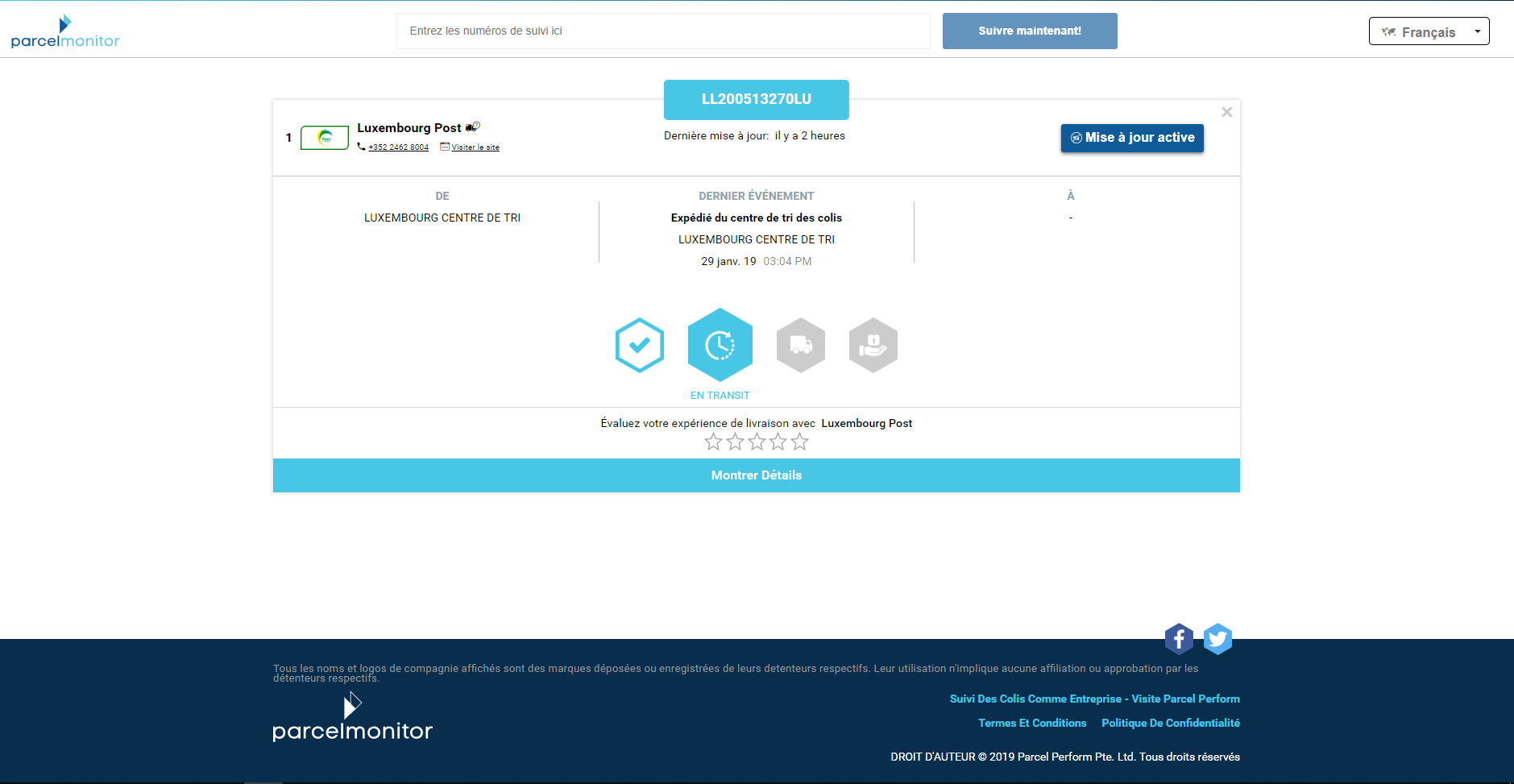Screen dimensions: 1514x784
Task: Rate delivery with four stars
Action: point(778,442)
